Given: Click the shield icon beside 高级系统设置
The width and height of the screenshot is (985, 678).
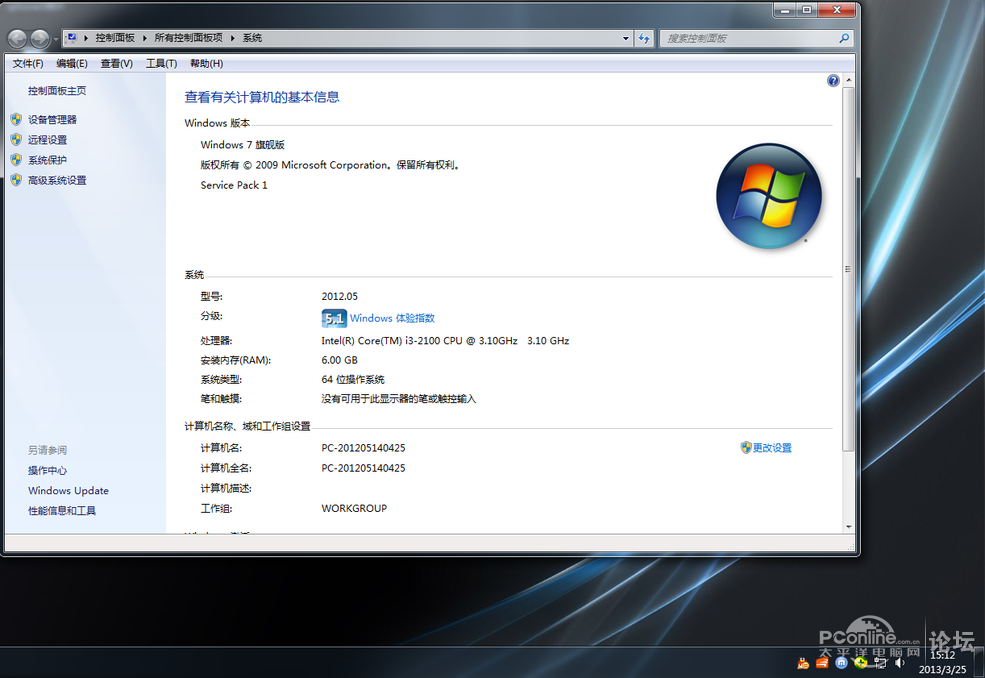Looking at the screenshot, I should coord(16,180).
